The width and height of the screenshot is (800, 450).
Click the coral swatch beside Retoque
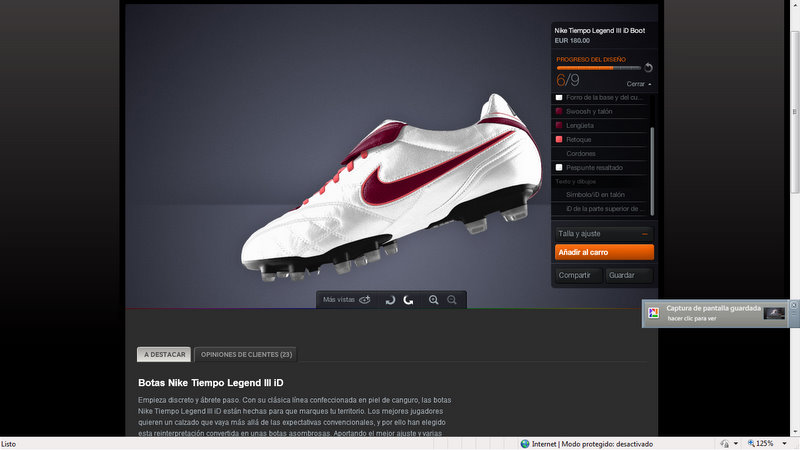[559, 139]
